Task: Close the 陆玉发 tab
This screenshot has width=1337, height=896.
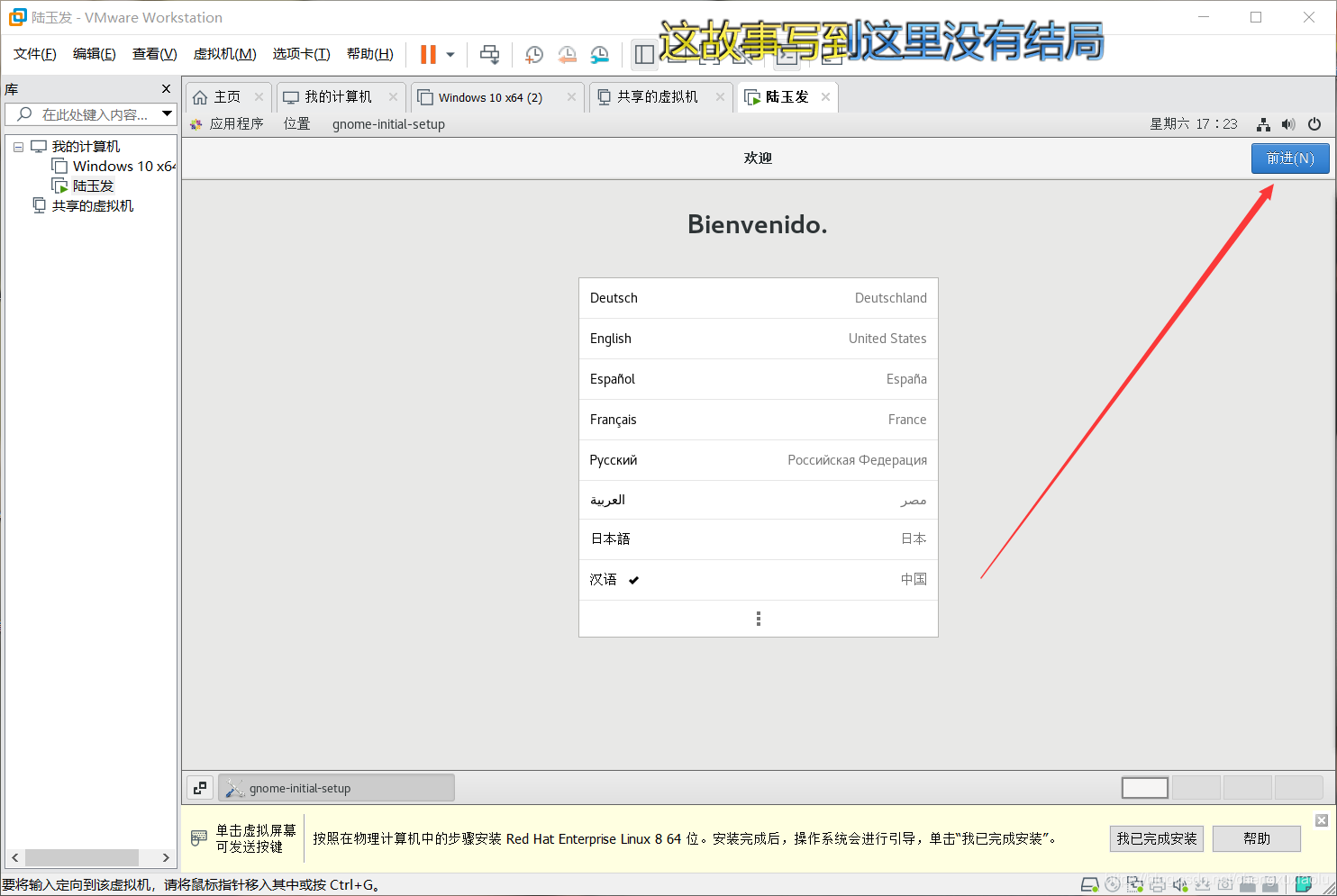Action: coord(825,96)
